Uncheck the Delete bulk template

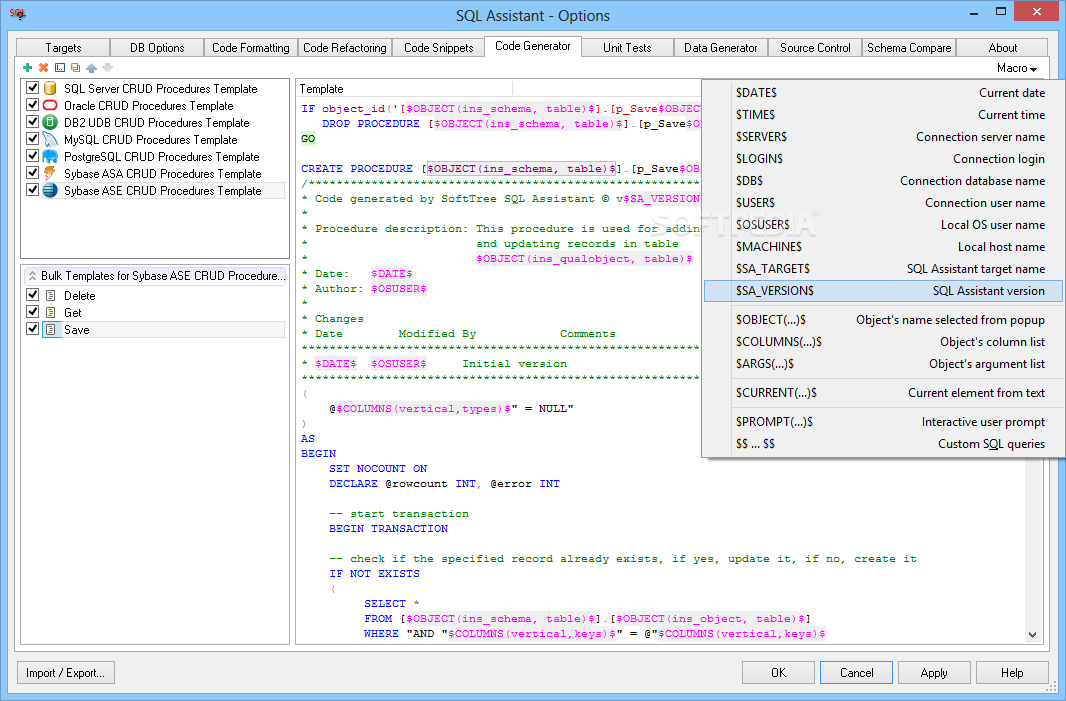32,294
